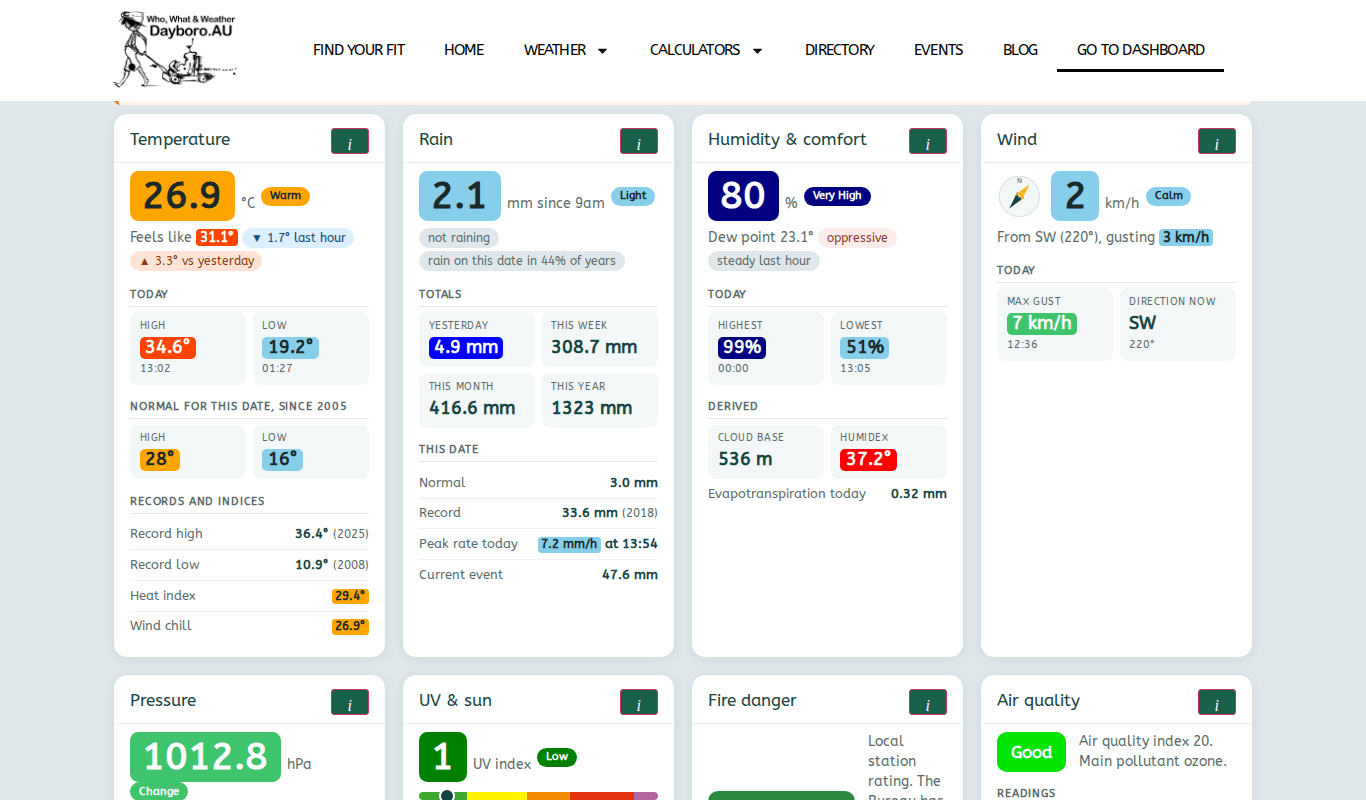Click the oppressive dew point tag
Viewport: 1366px width, 800px height.
[x=857, y=237]
